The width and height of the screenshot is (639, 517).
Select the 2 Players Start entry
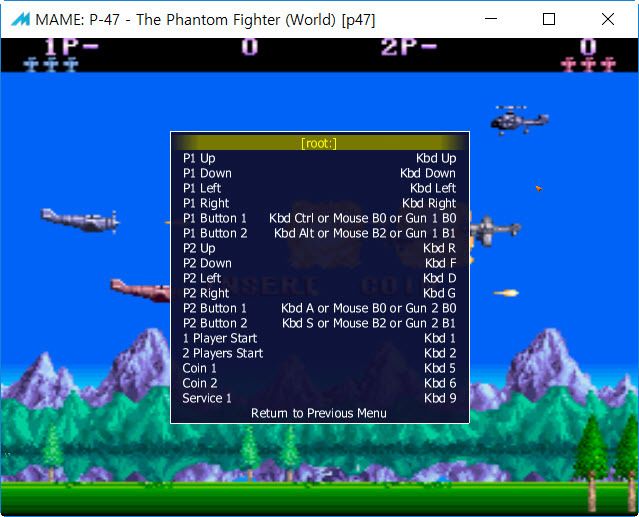(x=320, y=353)
